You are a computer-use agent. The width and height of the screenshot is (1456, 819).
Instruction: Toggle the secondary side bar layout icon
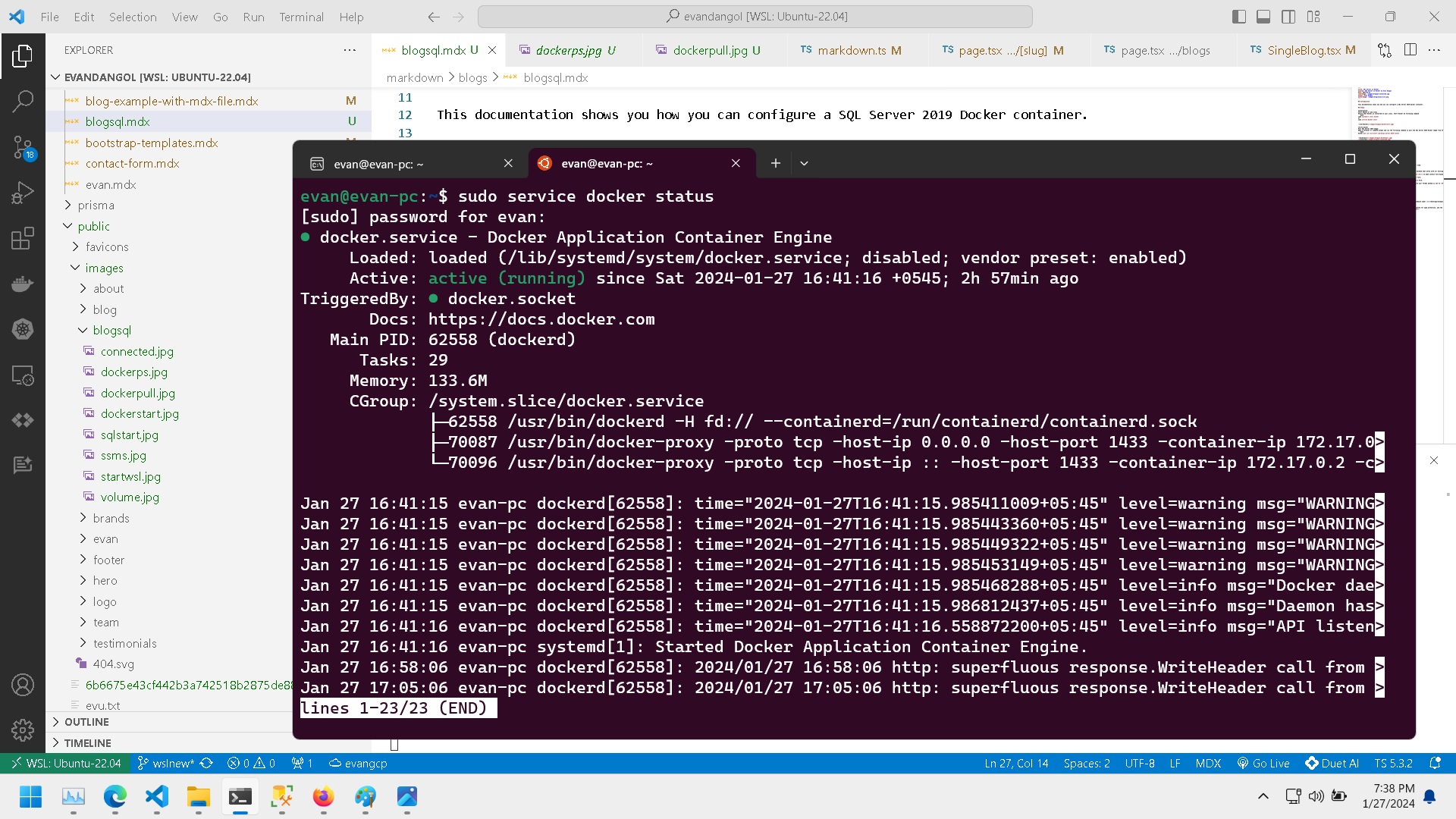tap(1288, 17)
